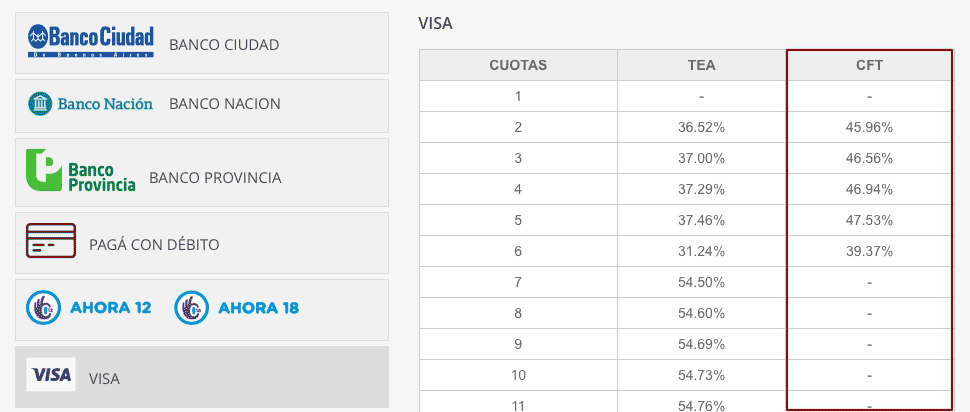The image size is (970, 412).
Task: Click the VISA heading above the table
Action: [436, 24]
